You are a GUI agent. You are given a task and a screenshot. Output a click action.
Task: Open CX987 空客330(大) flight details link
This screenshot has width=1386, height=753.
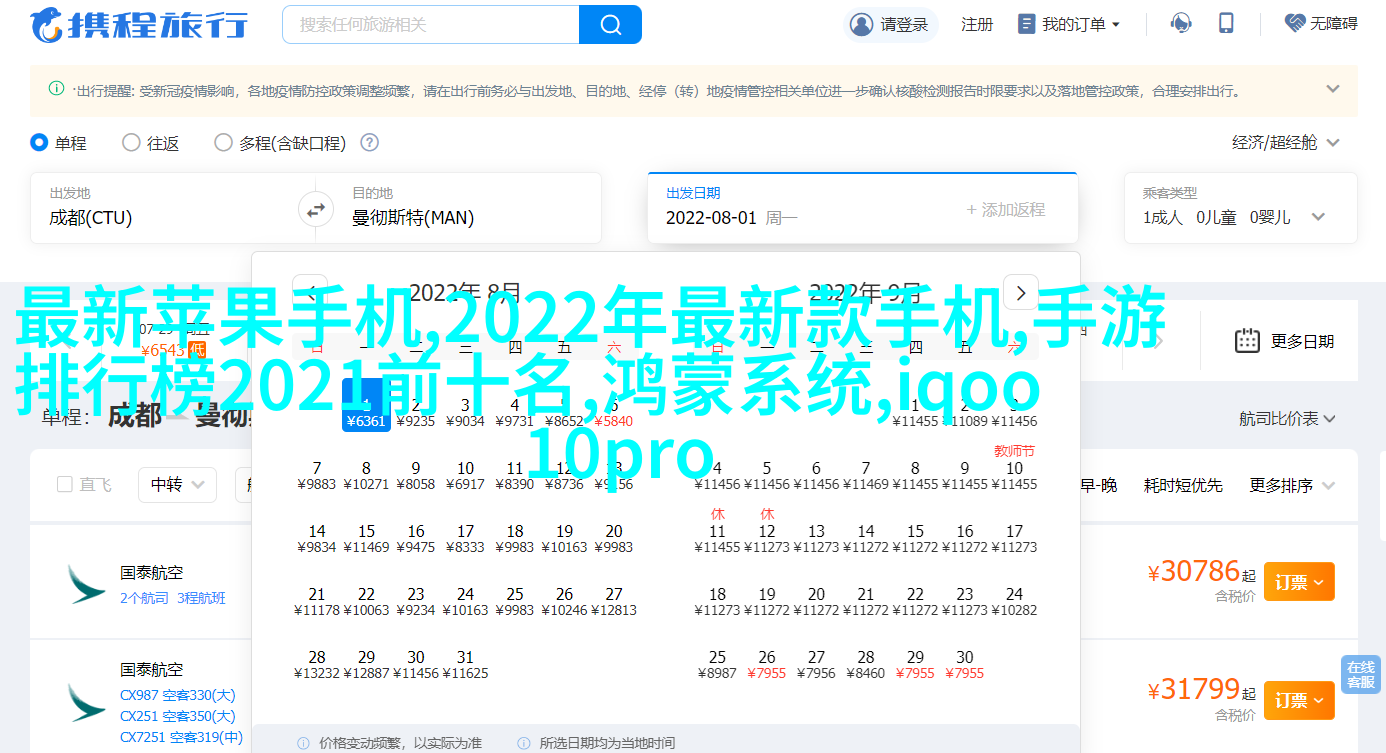[178, 695]
